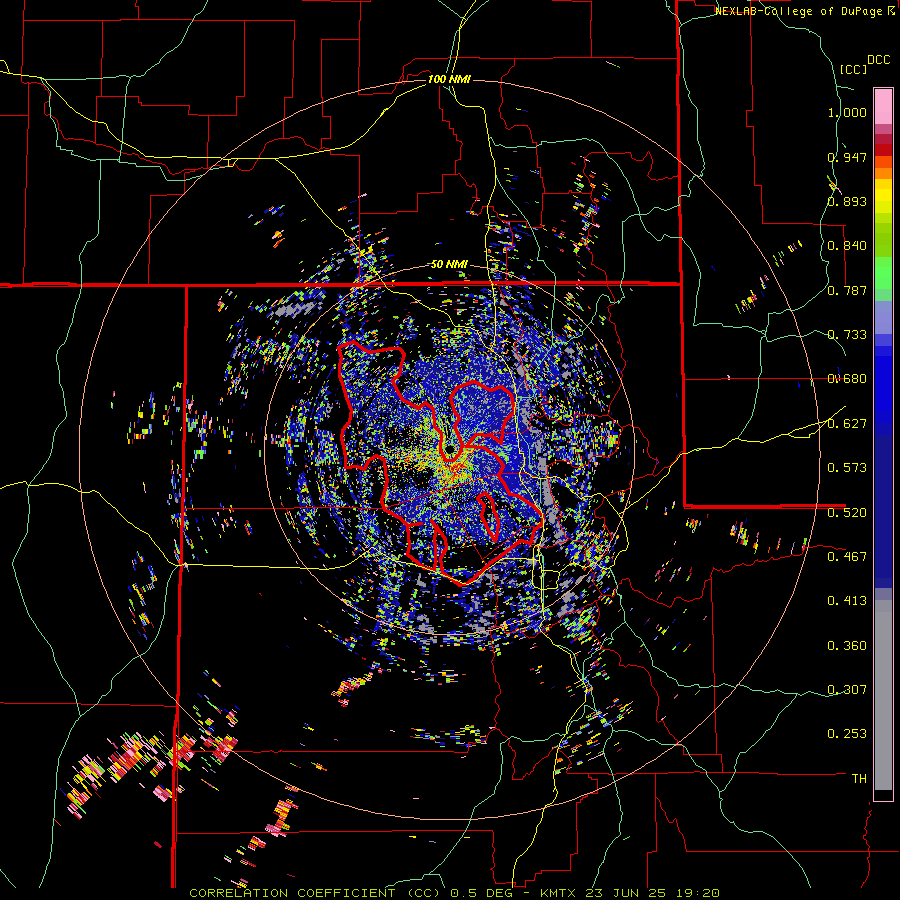Click the 1.000 color scale value
This screenshot has width=900, height=900.
coord(847,112)
